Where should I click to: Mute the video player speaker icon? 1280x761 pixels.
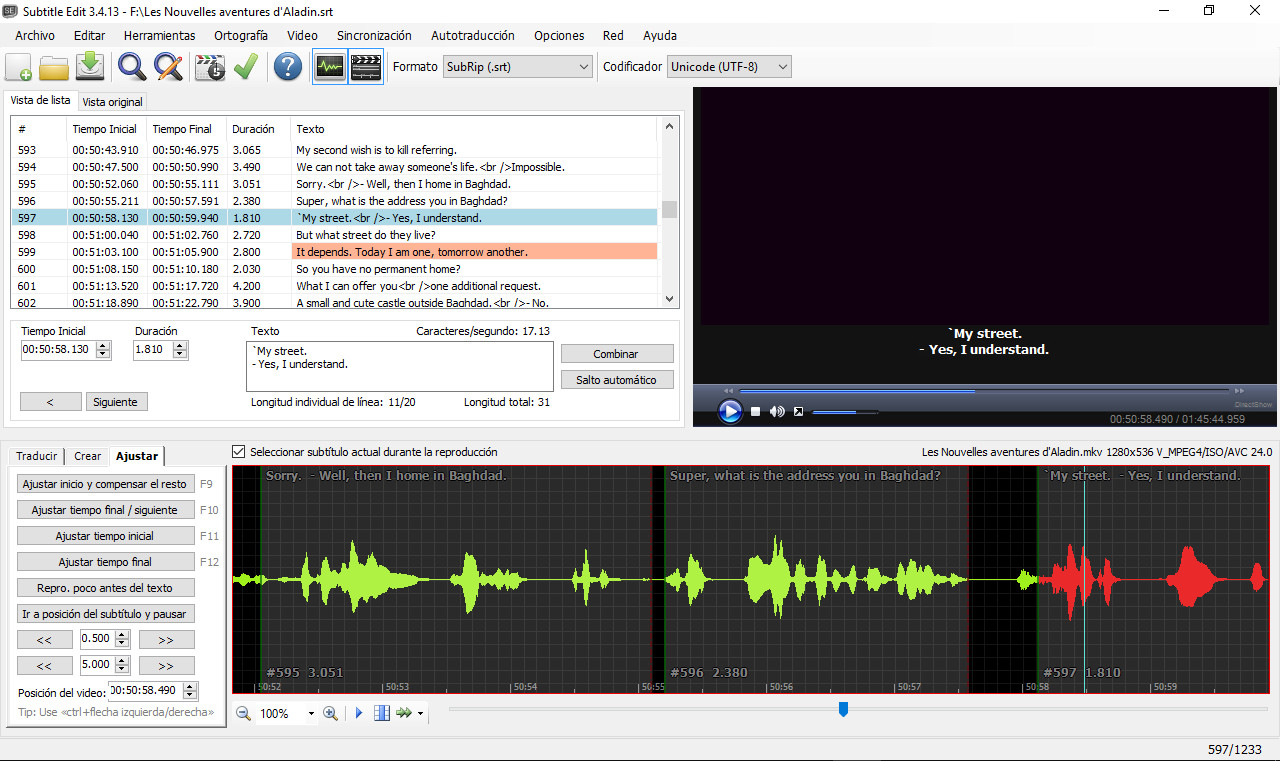click(777, 412)
